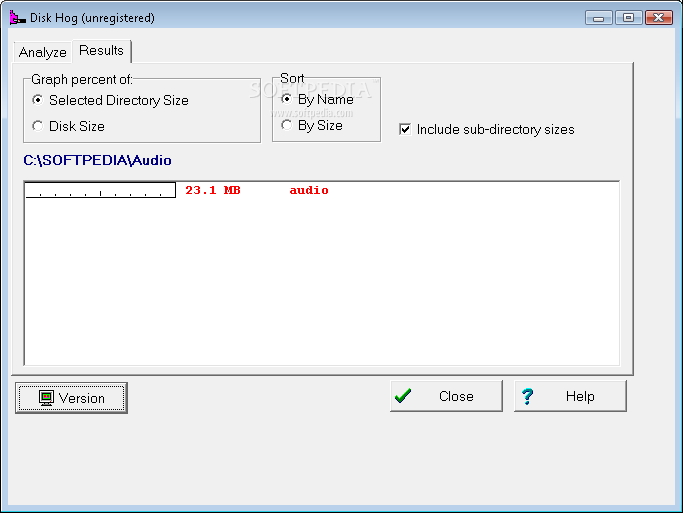
Task: Click the audio directory percentage bar
Action: 100,190
